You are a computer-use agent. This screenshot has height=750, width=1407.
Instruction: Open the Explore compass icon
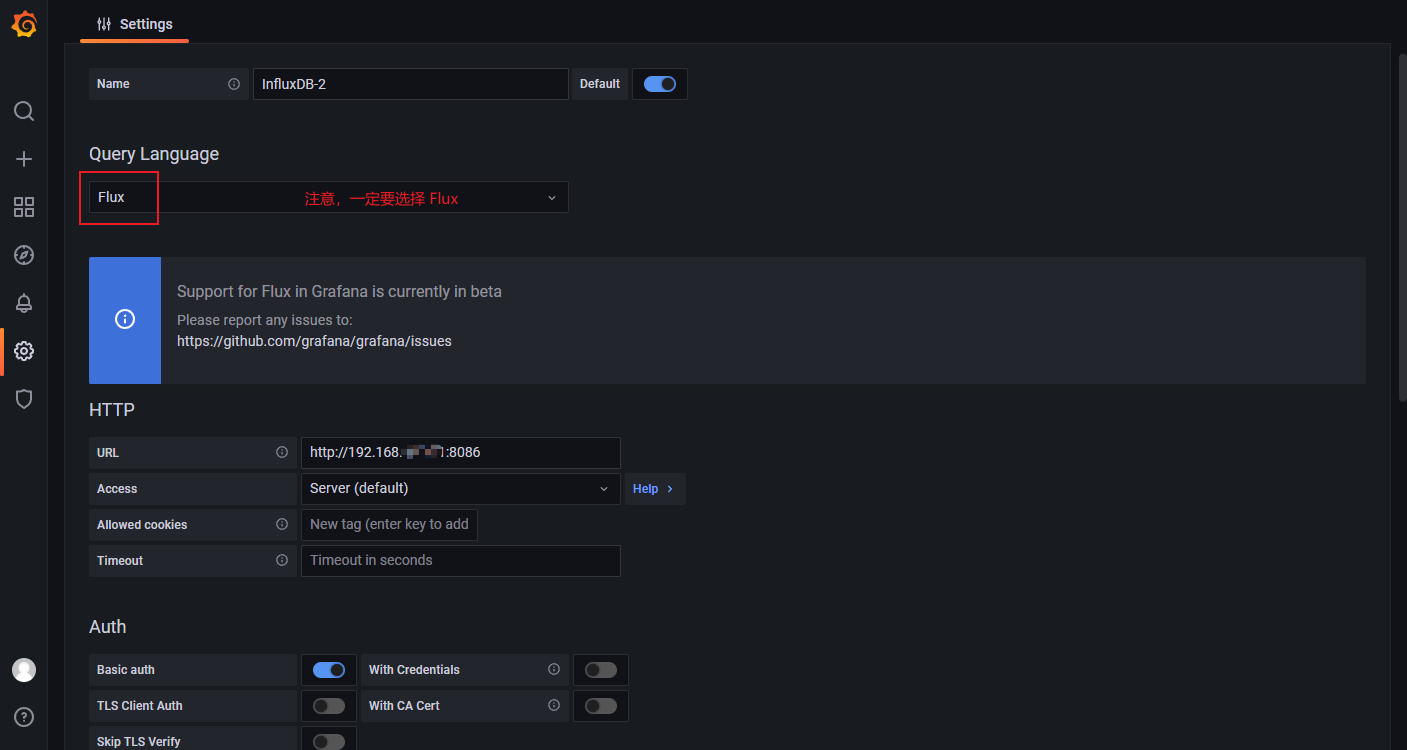point(24,255)
